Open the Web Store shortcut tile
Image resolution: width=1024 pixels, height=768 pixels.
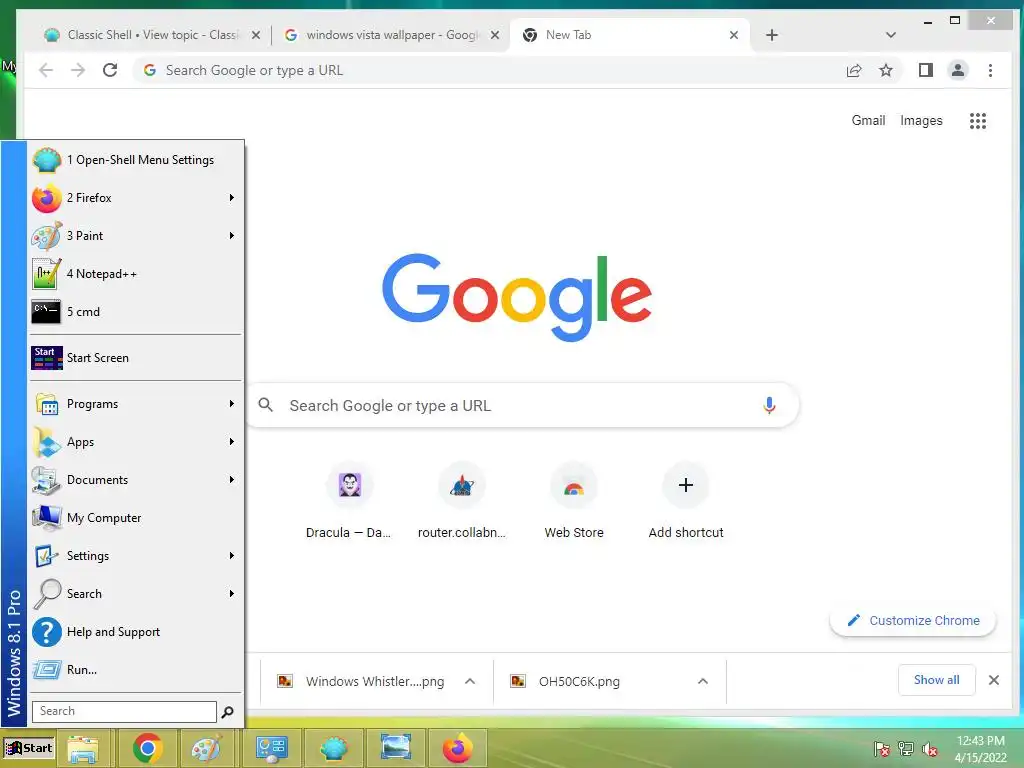coord(574,502)
